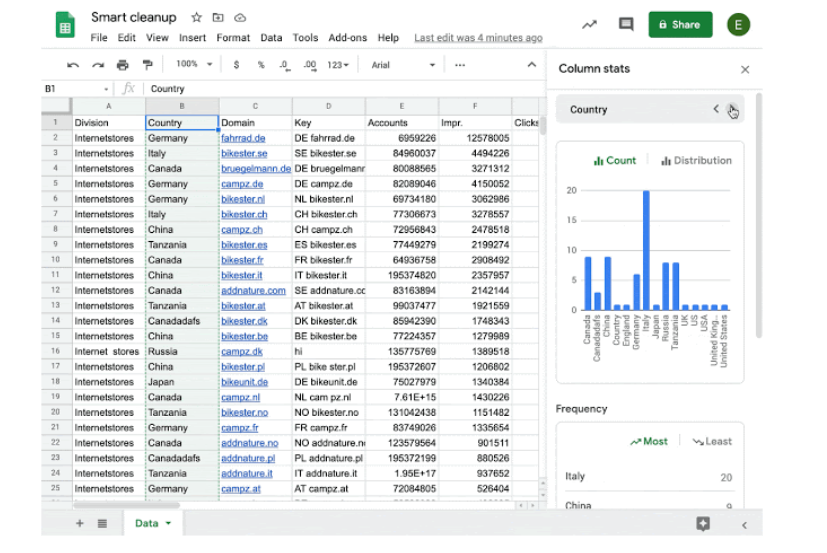Close the Column stats panel
The image size is (827, 553).
[745, 70]
